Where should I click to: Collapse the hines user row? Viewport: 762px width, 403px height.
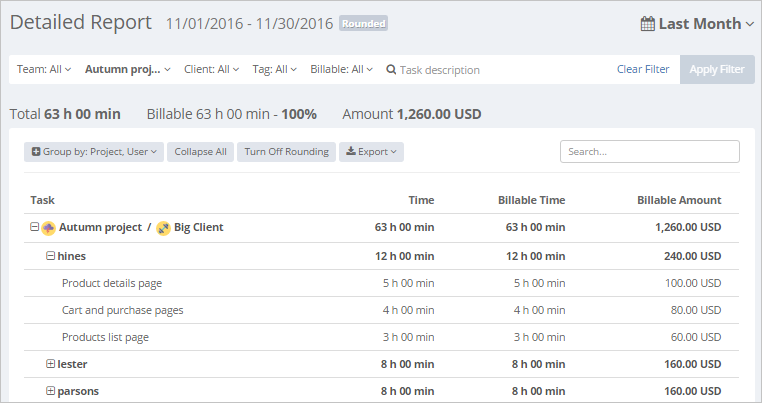pyautogui.click(x=50, y=255)
